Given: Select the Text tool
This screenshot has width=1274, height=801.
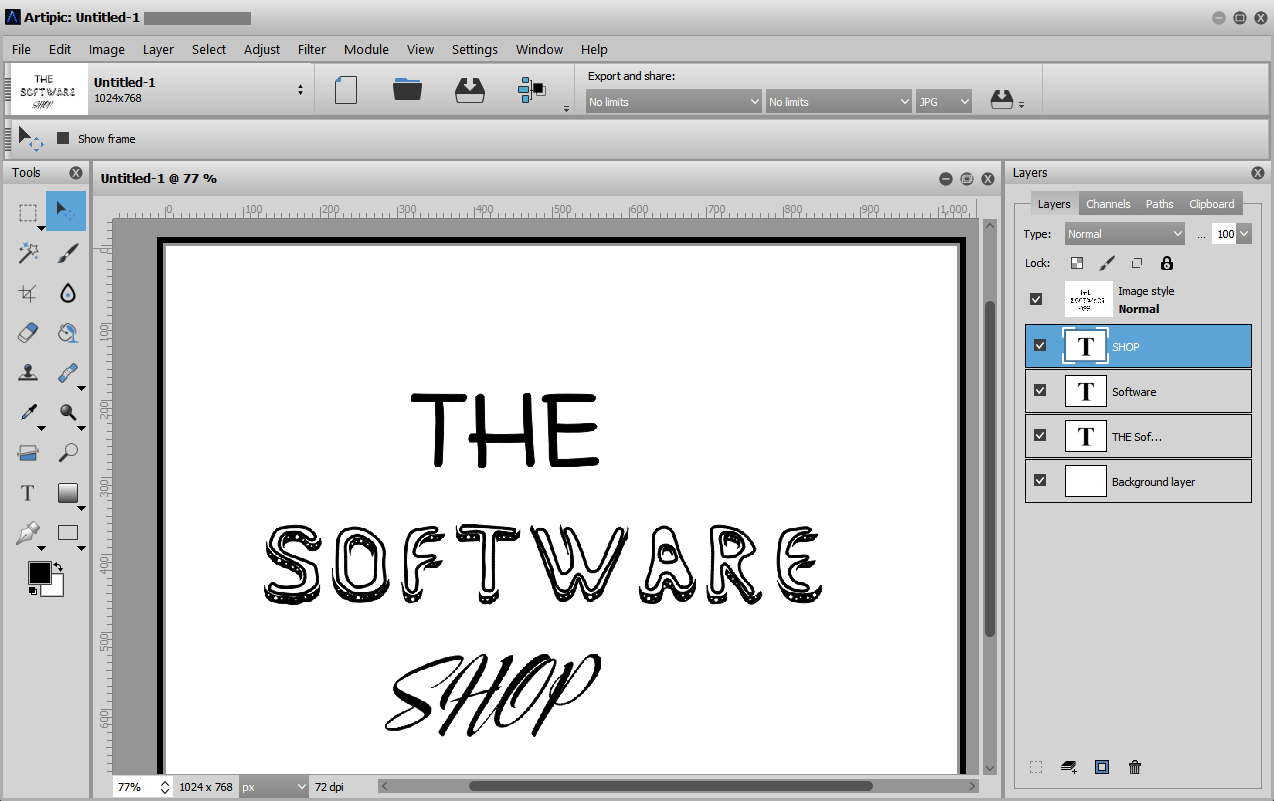Looking at the screenshot, I should pos(28,493).
